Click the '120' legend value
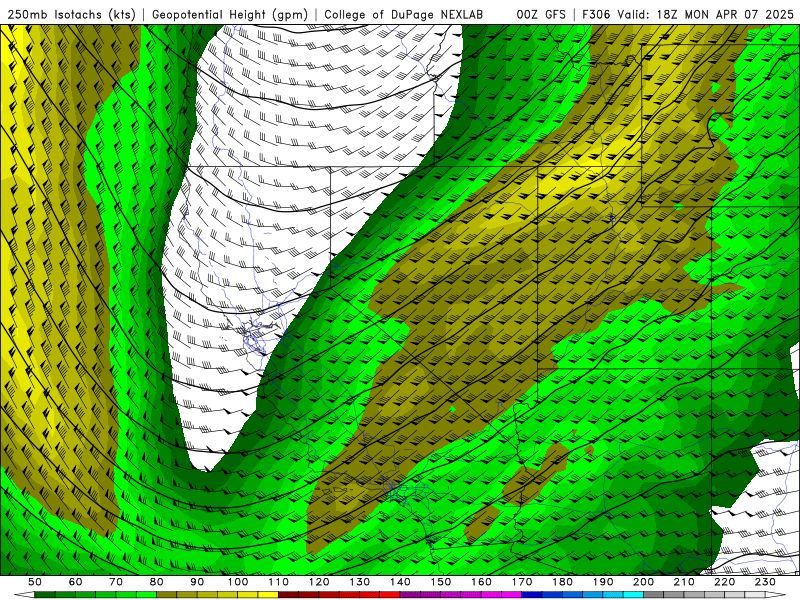800x600 pixels. point(319,582)
